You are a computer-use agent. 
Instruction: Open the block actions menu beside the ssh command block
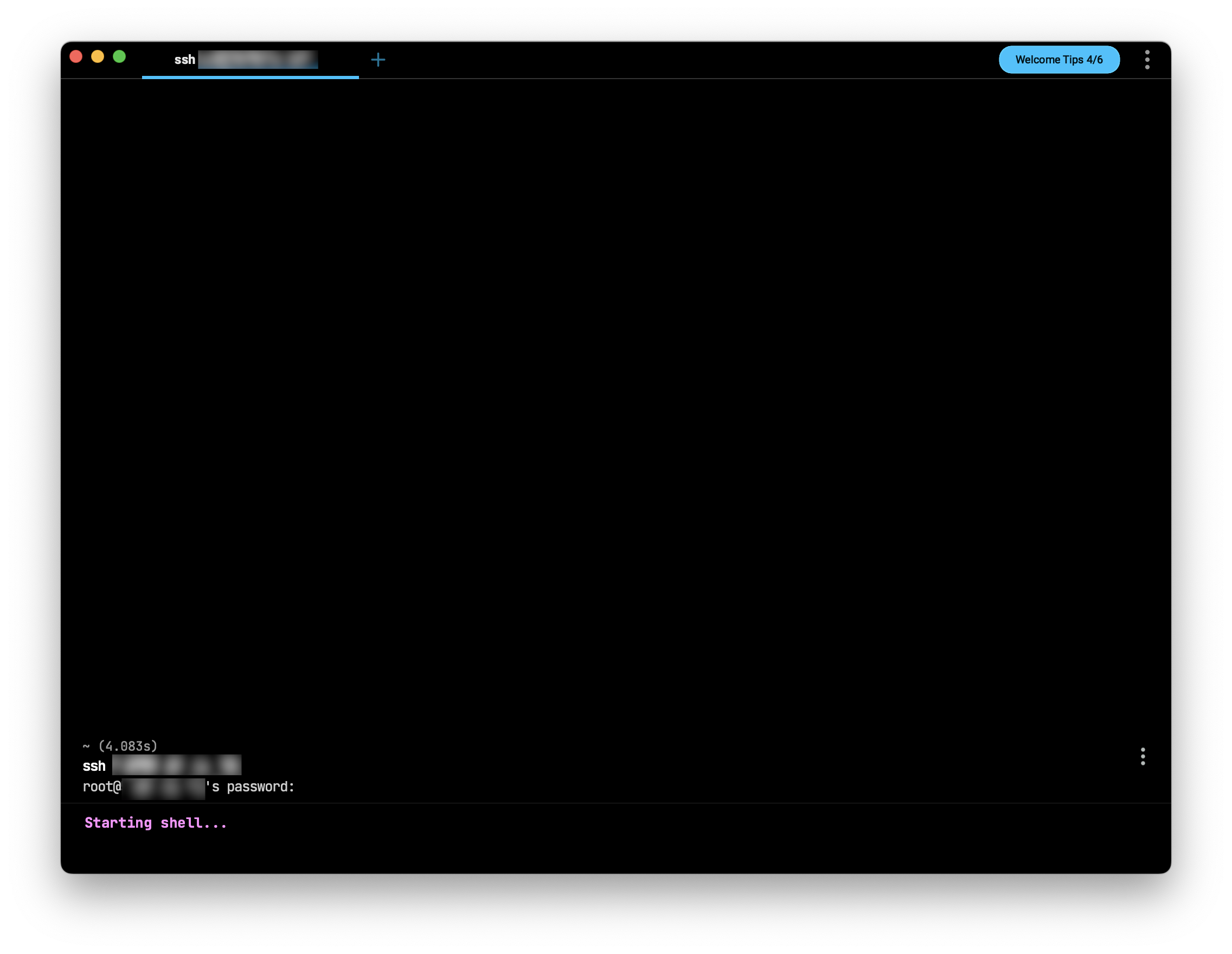(1144, 758)
